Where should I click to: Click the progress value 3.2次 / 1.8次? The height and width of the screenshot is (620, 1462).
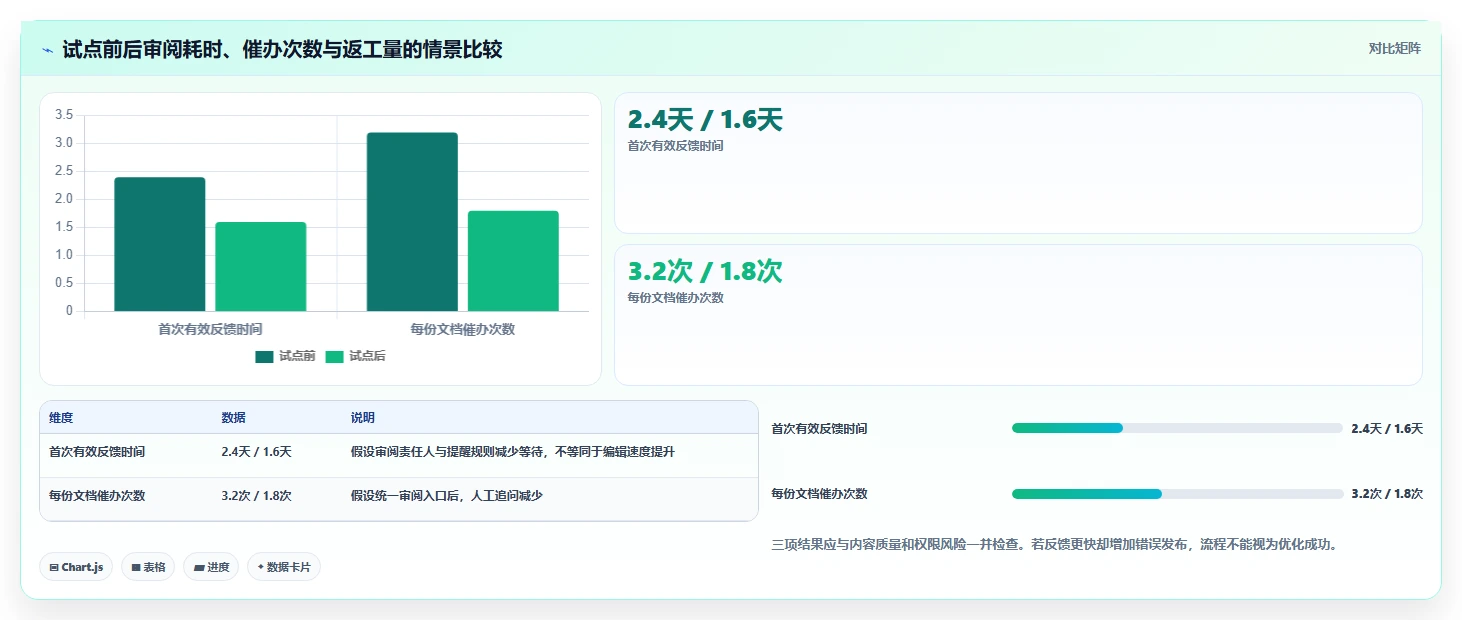coord(1387,494)
